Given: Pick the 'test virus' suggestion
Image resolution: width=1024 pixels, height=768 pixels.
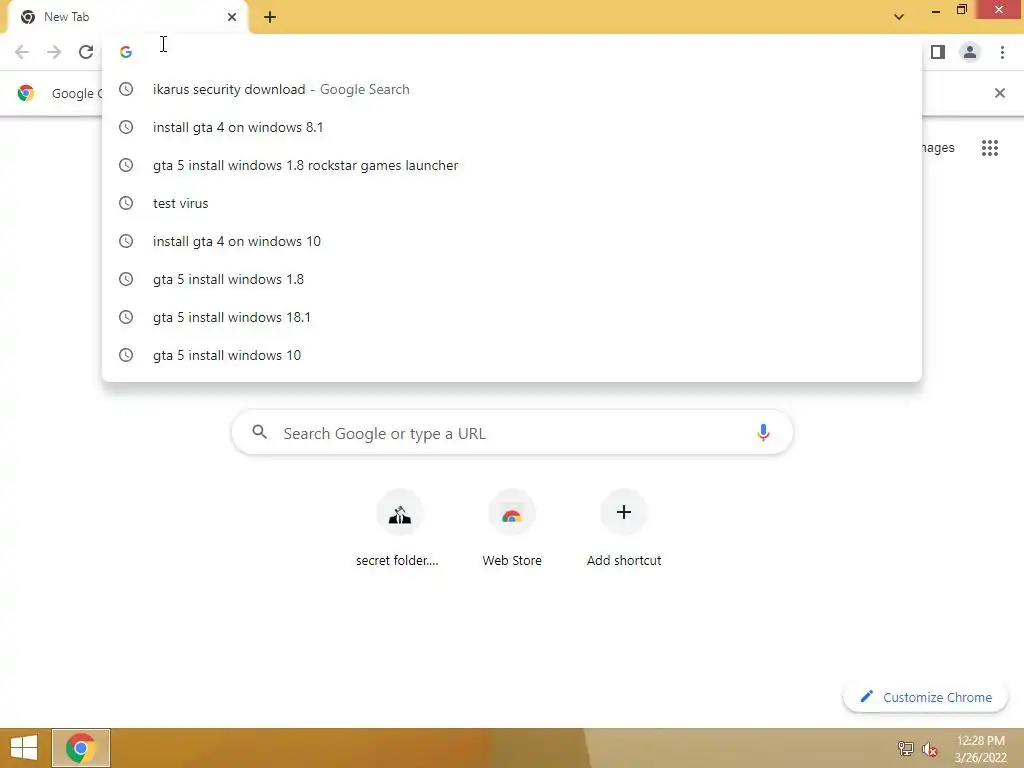Looking at the screenshot, I should tap(512, 203).
